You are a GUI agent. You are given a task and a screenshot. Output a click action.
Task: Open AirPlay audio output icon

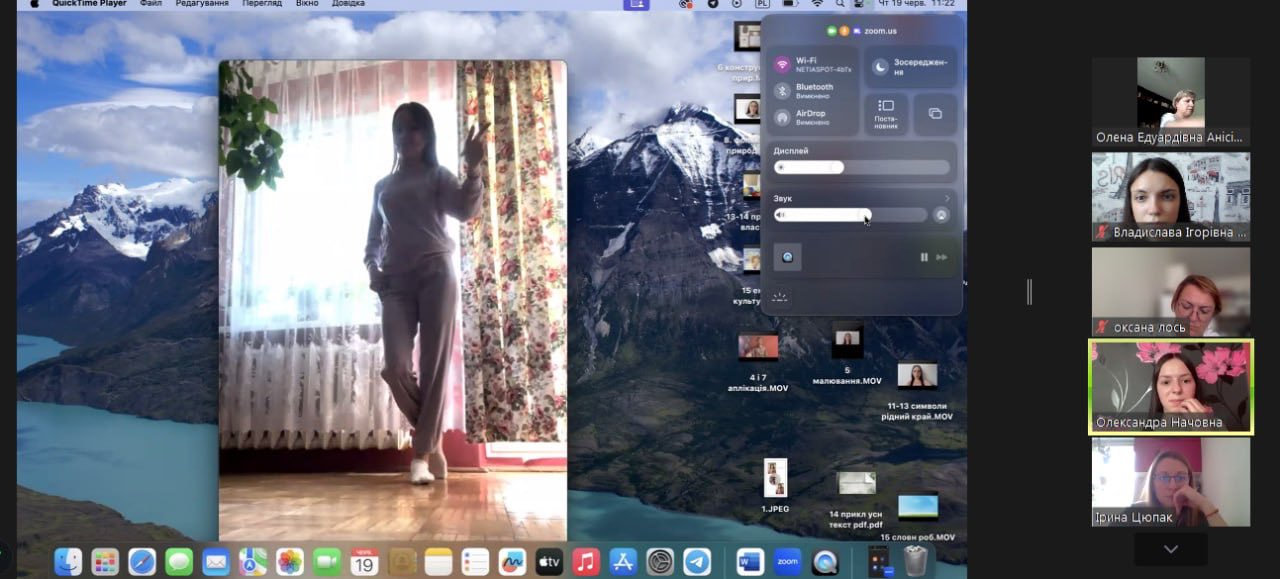(941, 215)
